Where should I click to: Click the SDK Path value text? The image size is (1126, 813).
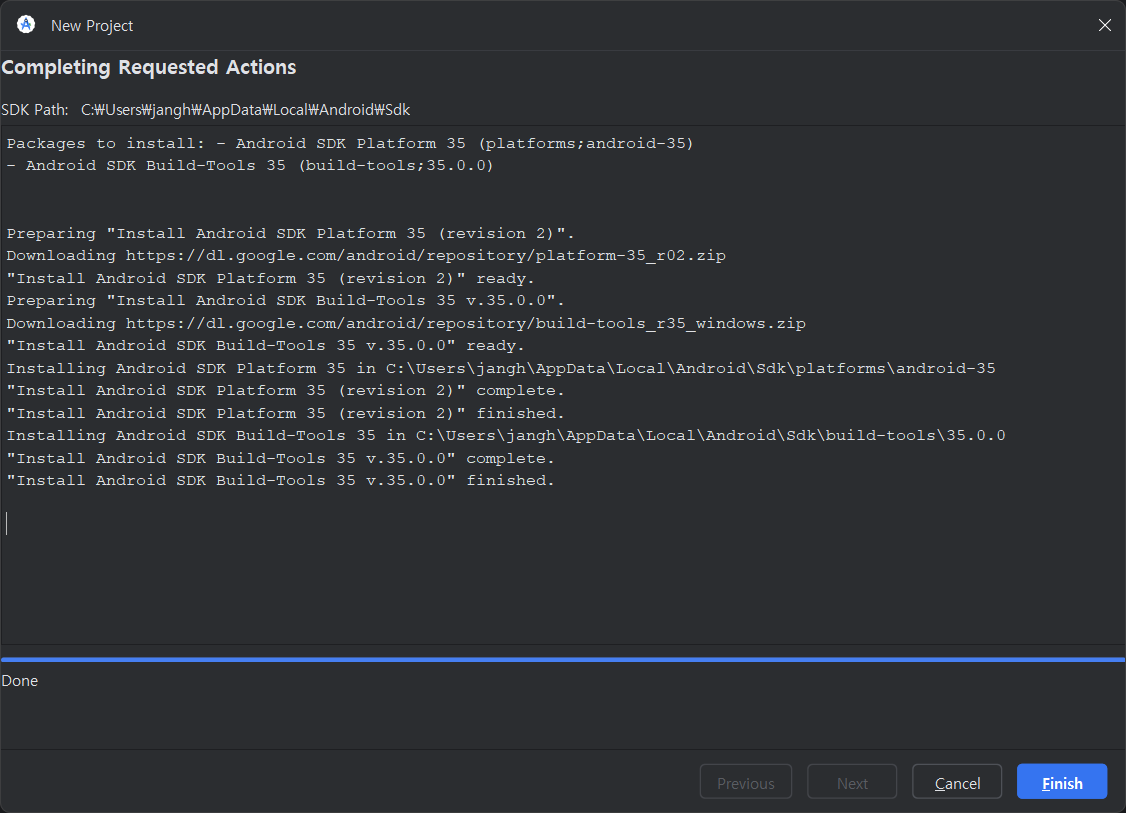point(246,110)
